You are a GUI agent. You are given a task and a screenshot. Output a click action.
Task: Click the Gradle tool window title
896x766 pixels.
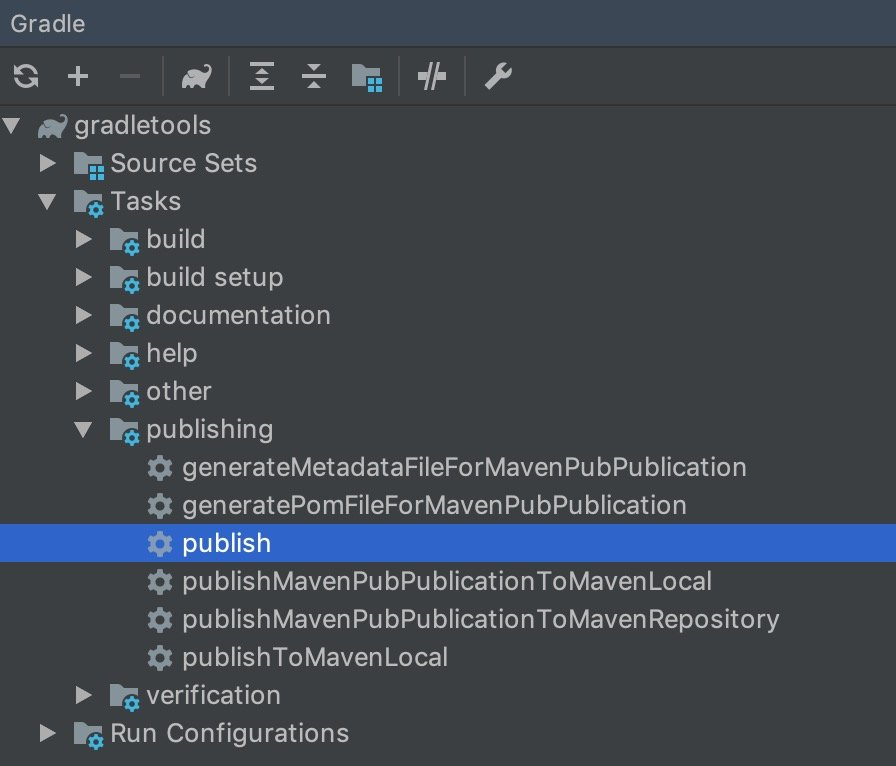pos(47,23)
